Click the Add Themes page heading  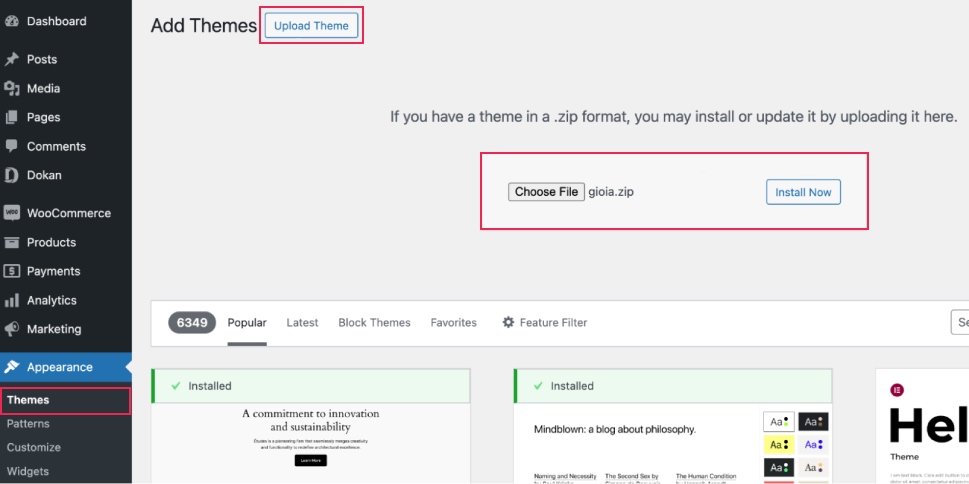tap(203, 25)
